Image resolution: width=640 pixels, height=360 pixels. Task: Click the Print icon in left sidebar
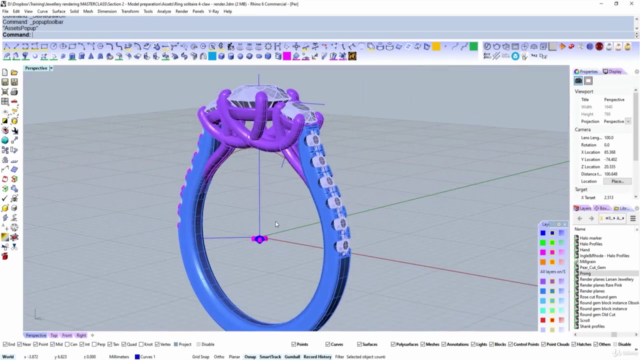pos(14,92)
